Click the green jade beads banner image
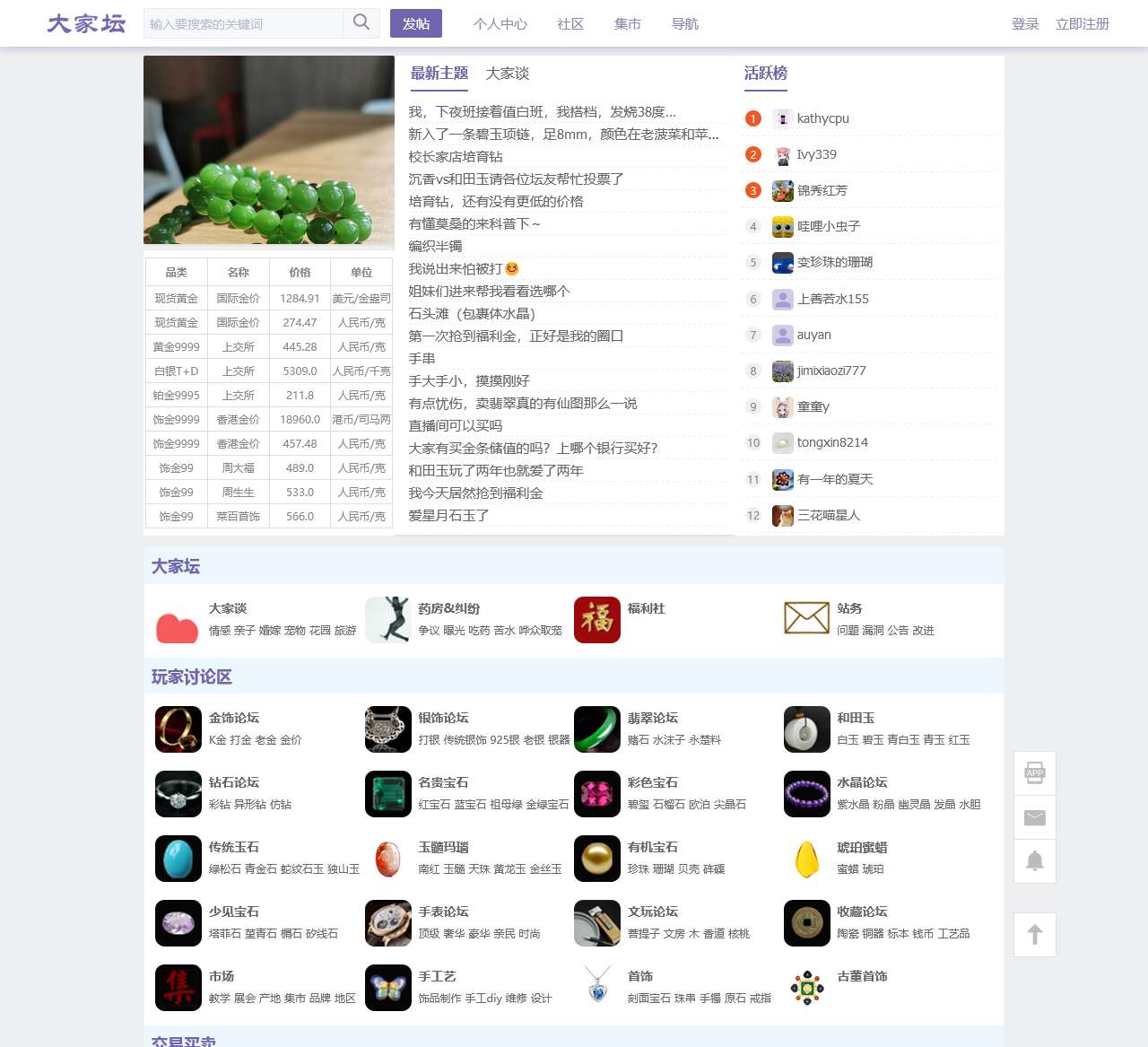The image size is (1148, 1047). 268,150
